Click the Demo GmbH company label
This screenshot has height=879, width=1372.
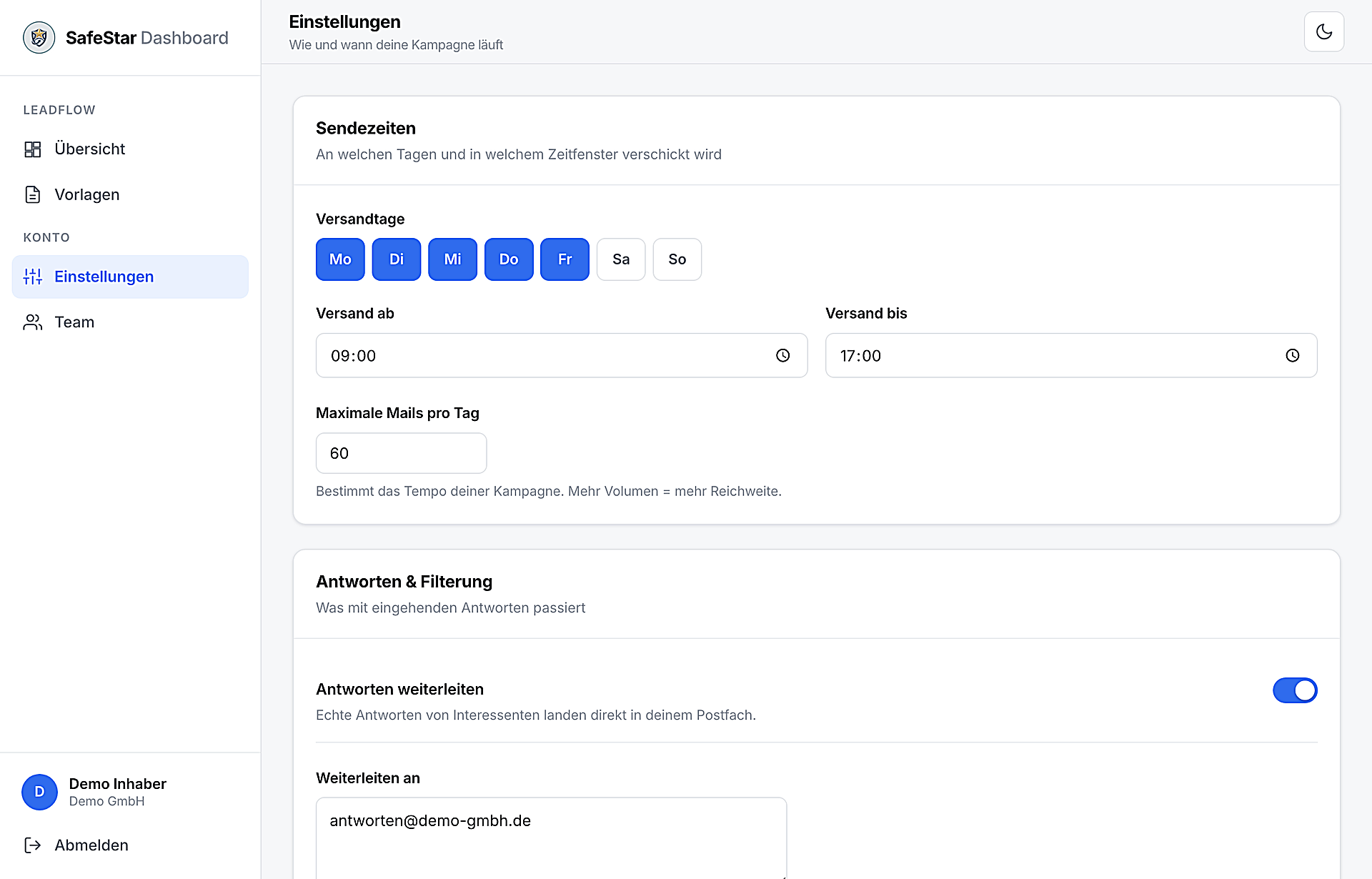[107, 802]
